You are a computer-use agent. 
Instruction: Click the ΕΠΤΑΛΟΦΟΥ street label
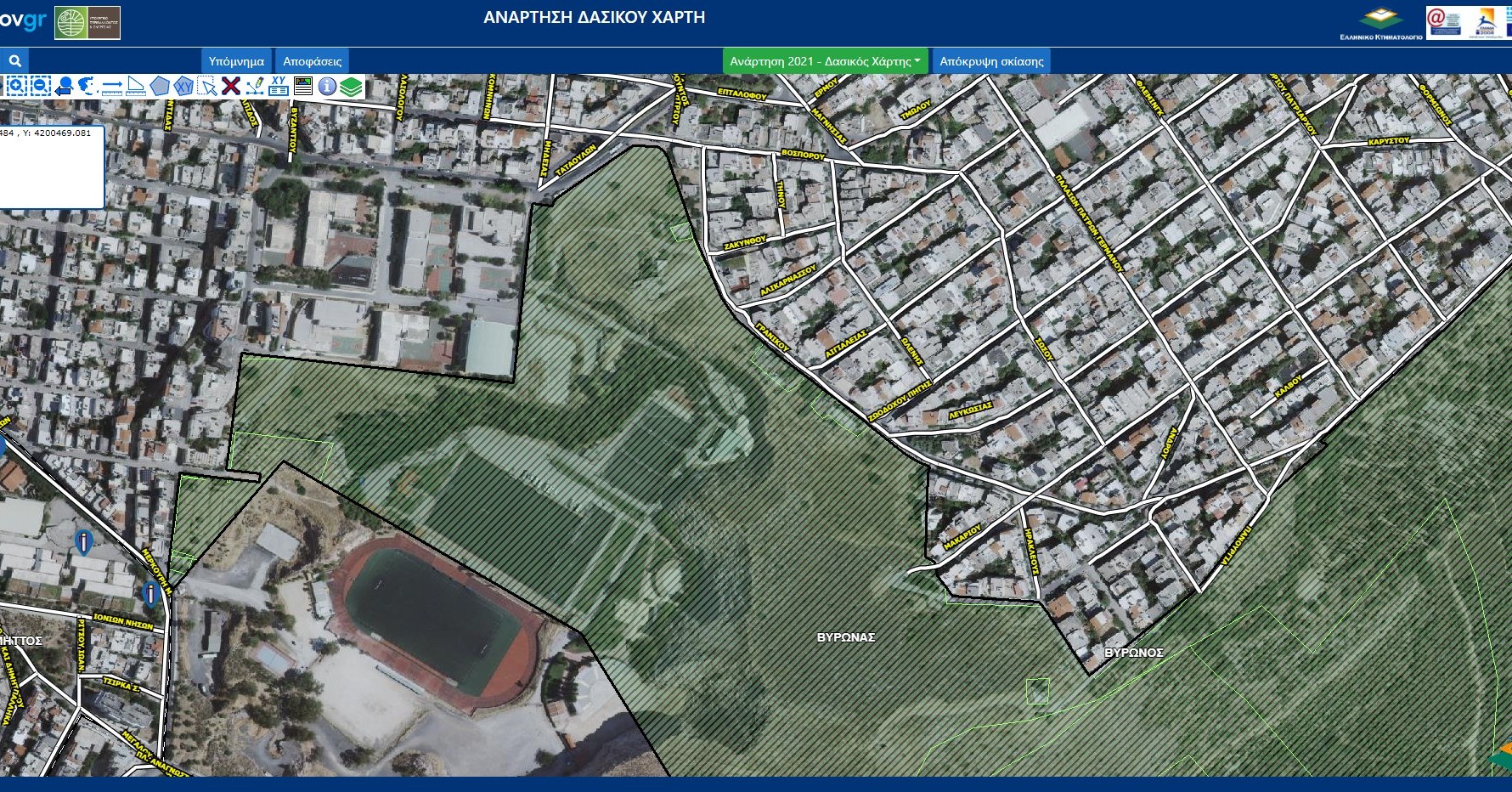click(x=742, y=93)
